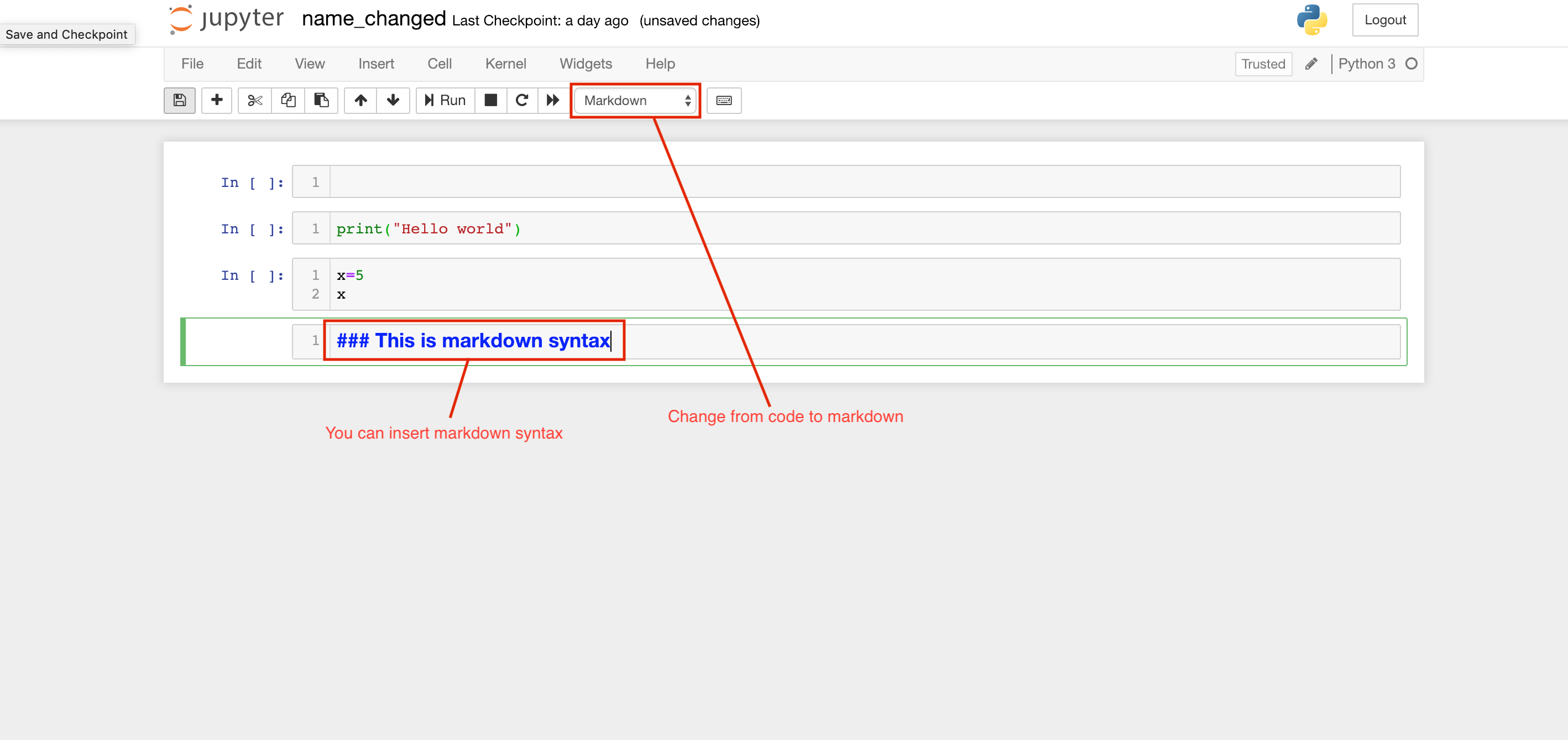1568x740 pixels.
Task: Click the Save icon in toolbar
Action: coord(179,100)
